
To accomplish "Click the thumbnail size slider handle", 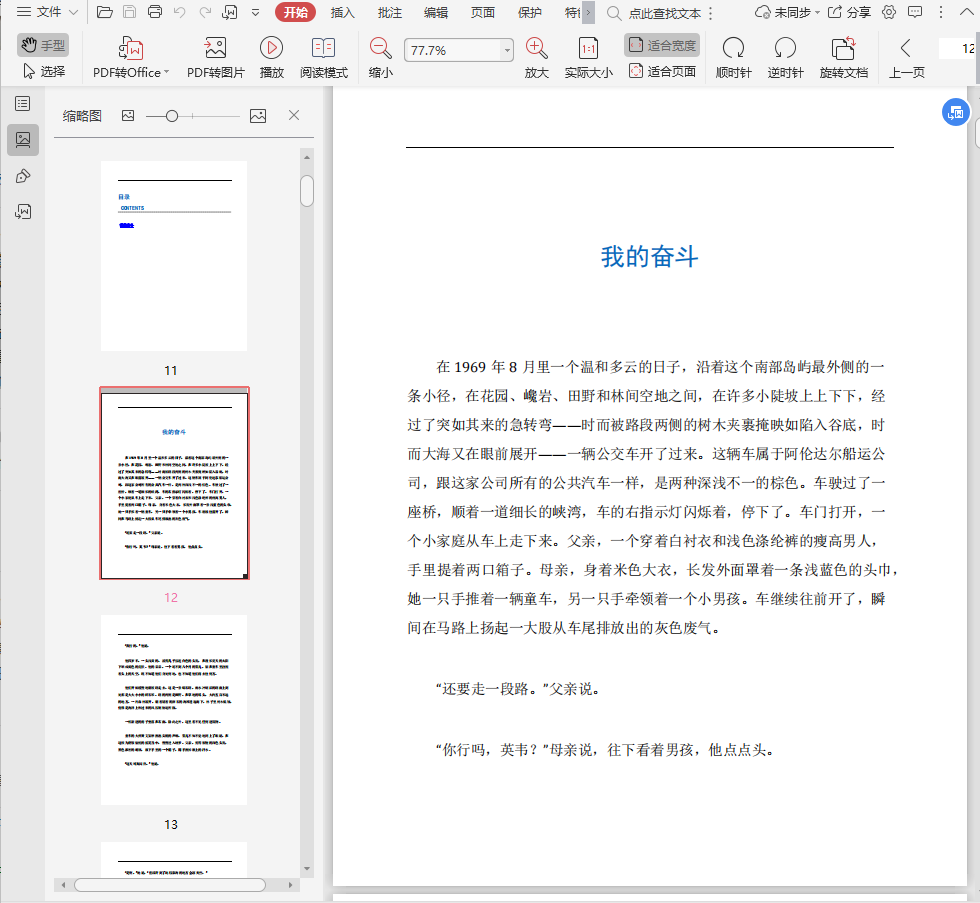I will click(172, 116).
